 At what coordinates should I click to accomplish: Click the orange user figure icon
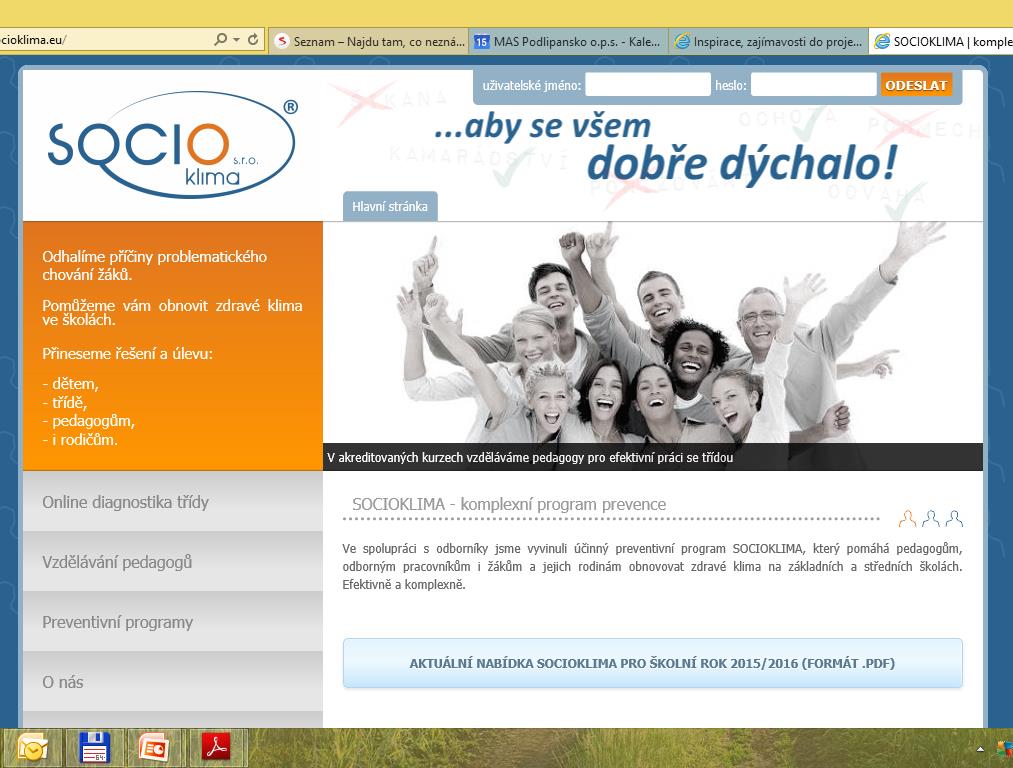(x=907, y=518)
